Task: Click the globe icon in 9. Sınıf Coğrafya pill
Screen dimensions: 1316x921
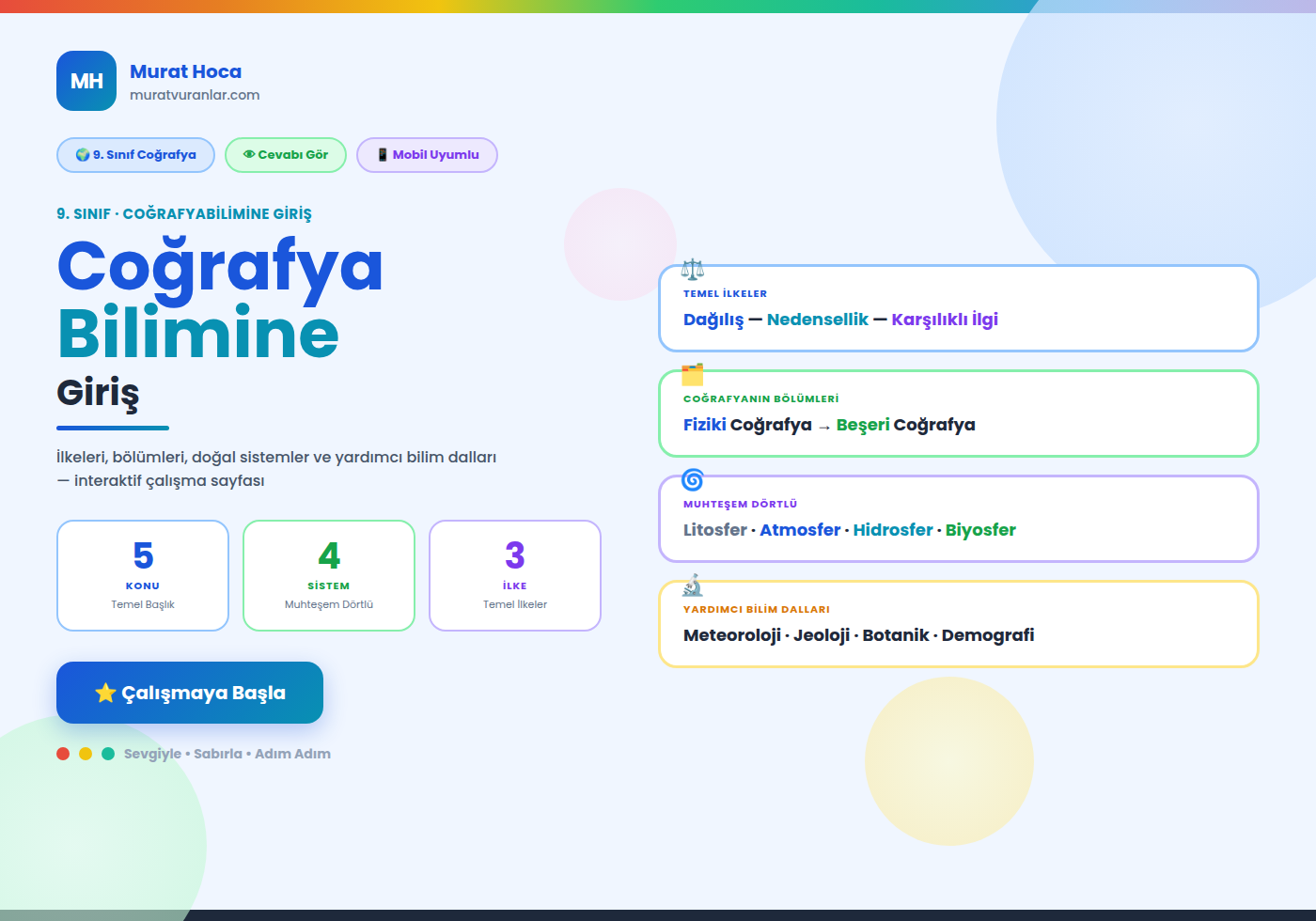Action: tap(83, 155)
